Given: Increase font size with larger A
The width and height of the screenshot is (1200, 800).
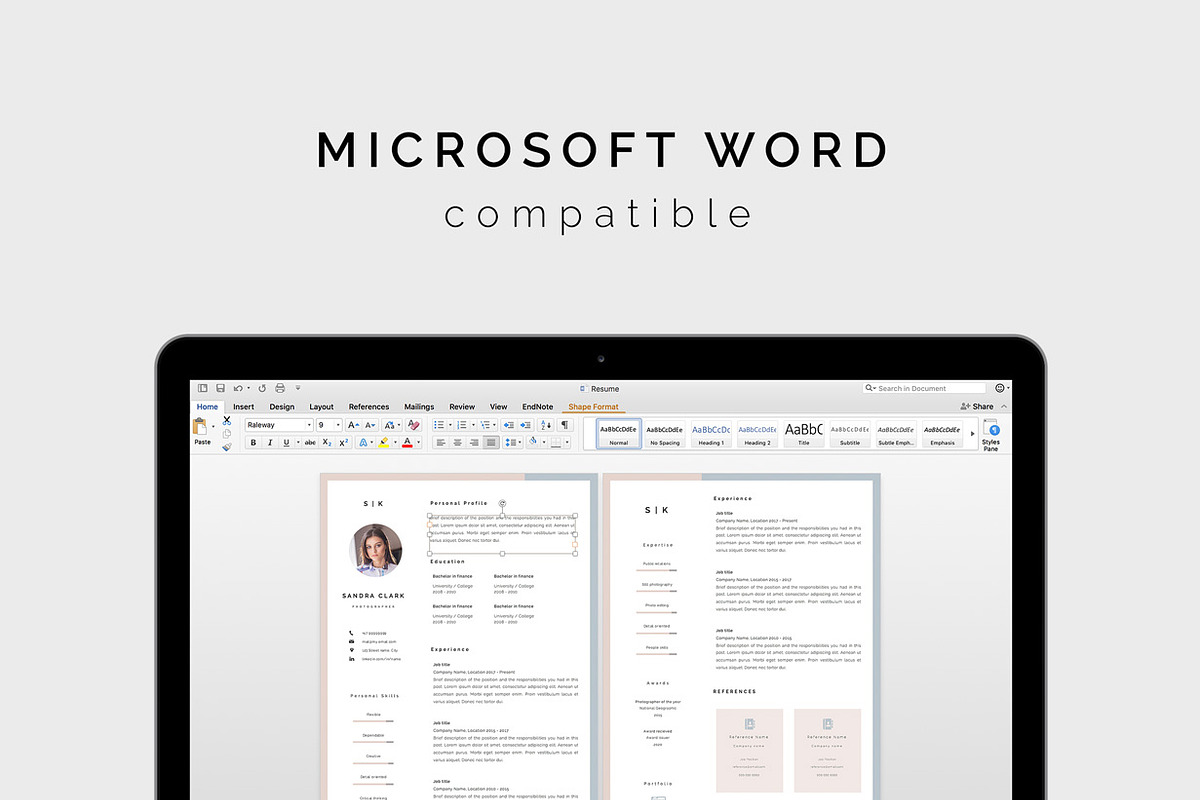Looking at the screenshot, I should pyautogui.click(x=353, y=425).
